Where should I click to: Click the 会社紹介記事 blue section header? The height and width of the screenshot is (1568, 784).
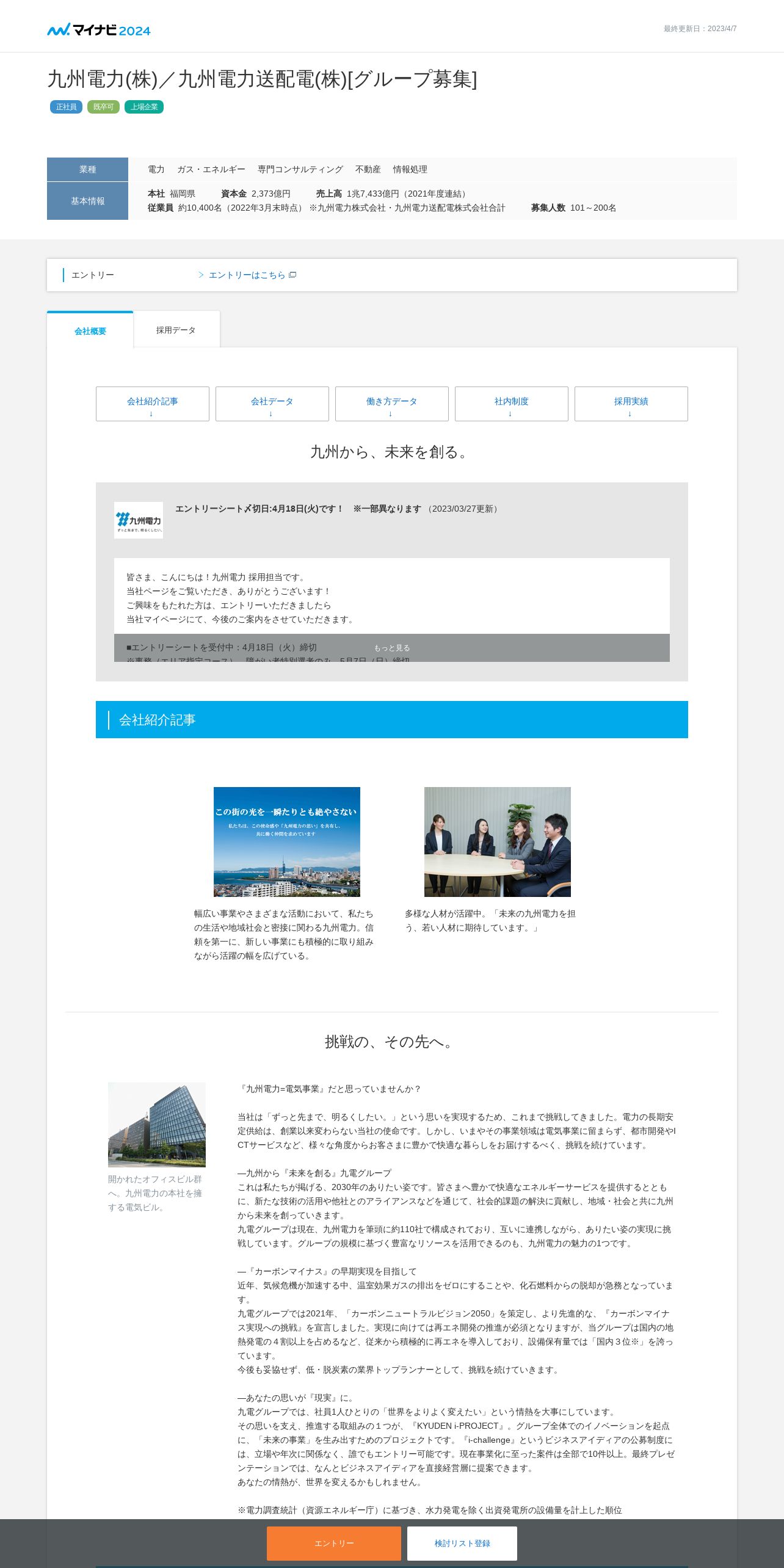click(392, 719)
